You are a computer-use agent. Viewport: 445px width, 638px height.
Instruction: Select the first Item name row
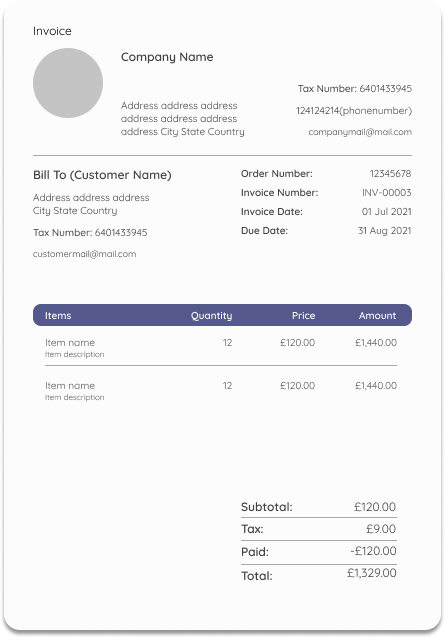[221, 348]
